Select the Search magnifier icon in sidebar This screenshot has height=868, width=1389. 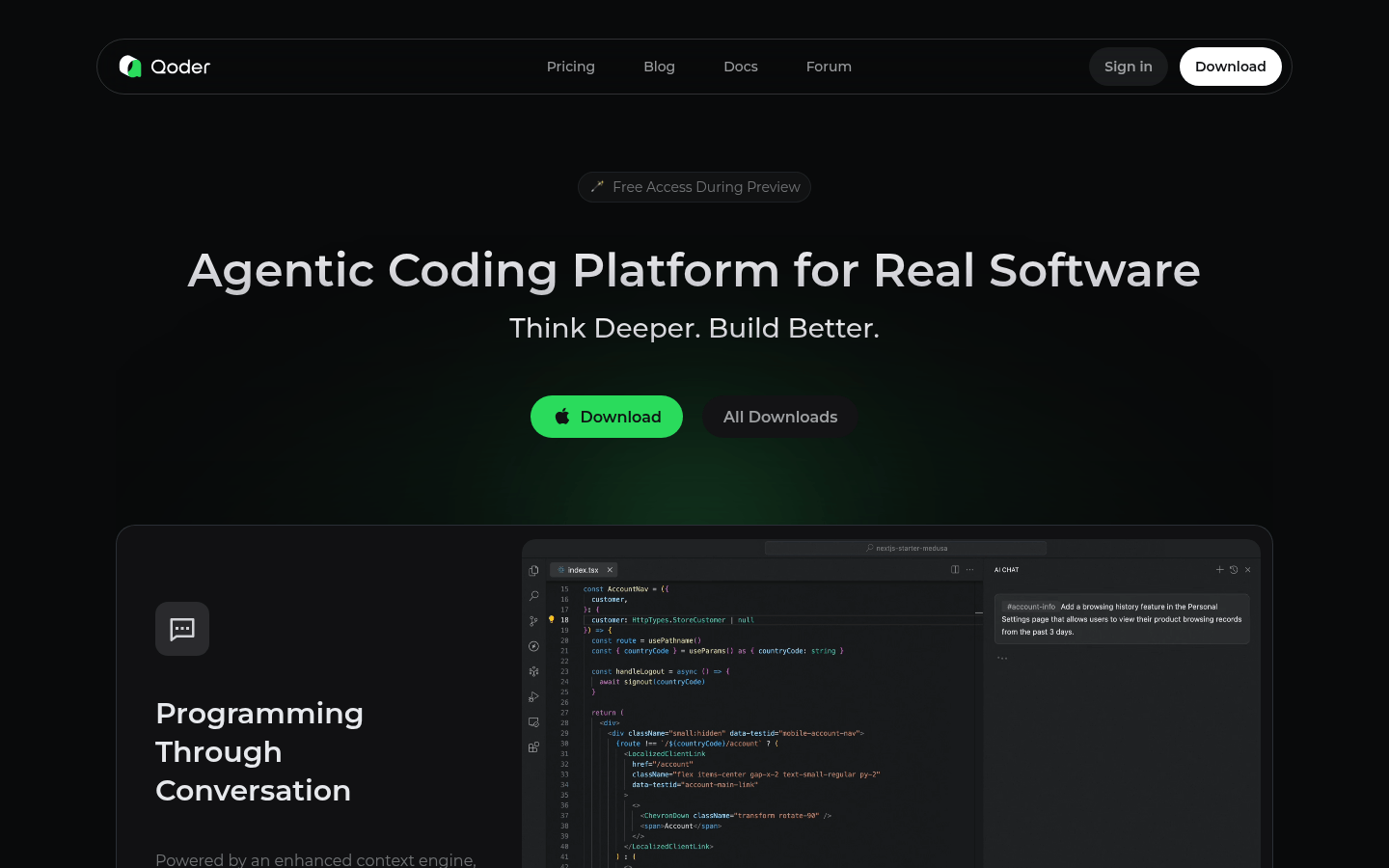(533, 596)
